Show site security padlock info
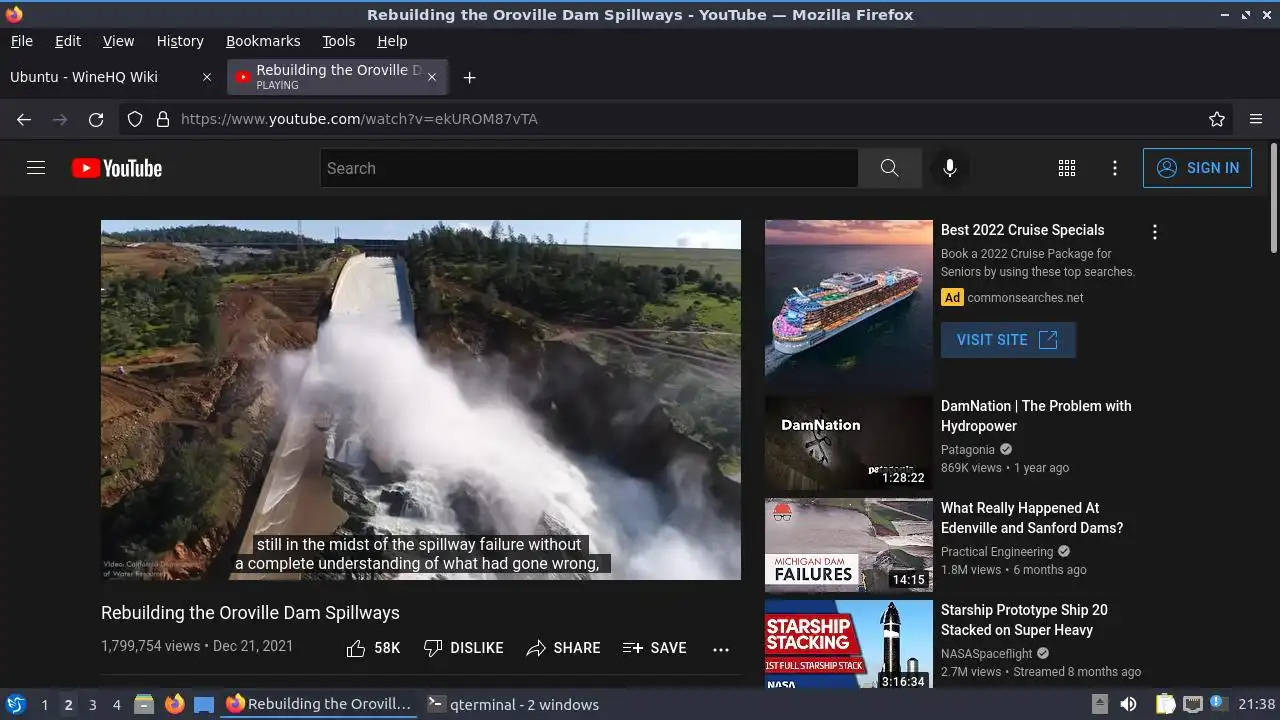This screenshot has width=1280, height=720. tap(163, 119)
